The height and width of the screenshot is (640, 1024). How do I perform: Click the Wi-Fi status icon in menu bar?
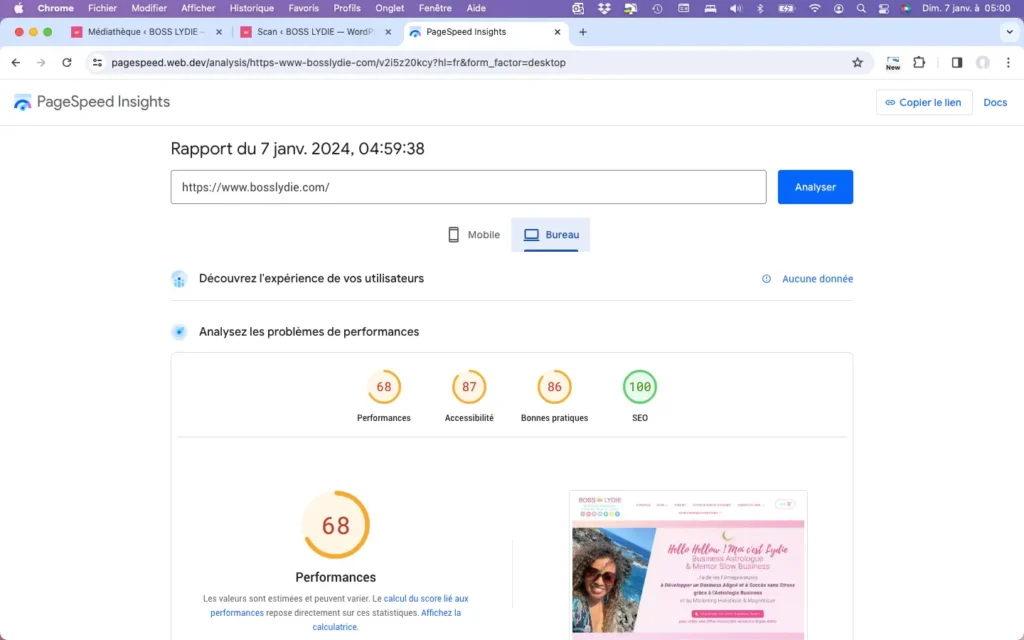[x=814, y=8]
